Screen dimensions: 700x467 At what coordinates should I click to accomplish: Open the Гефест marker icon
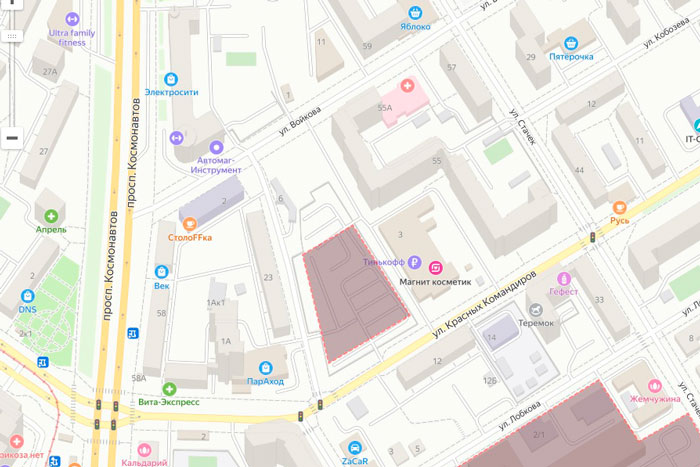pos(564,279)
